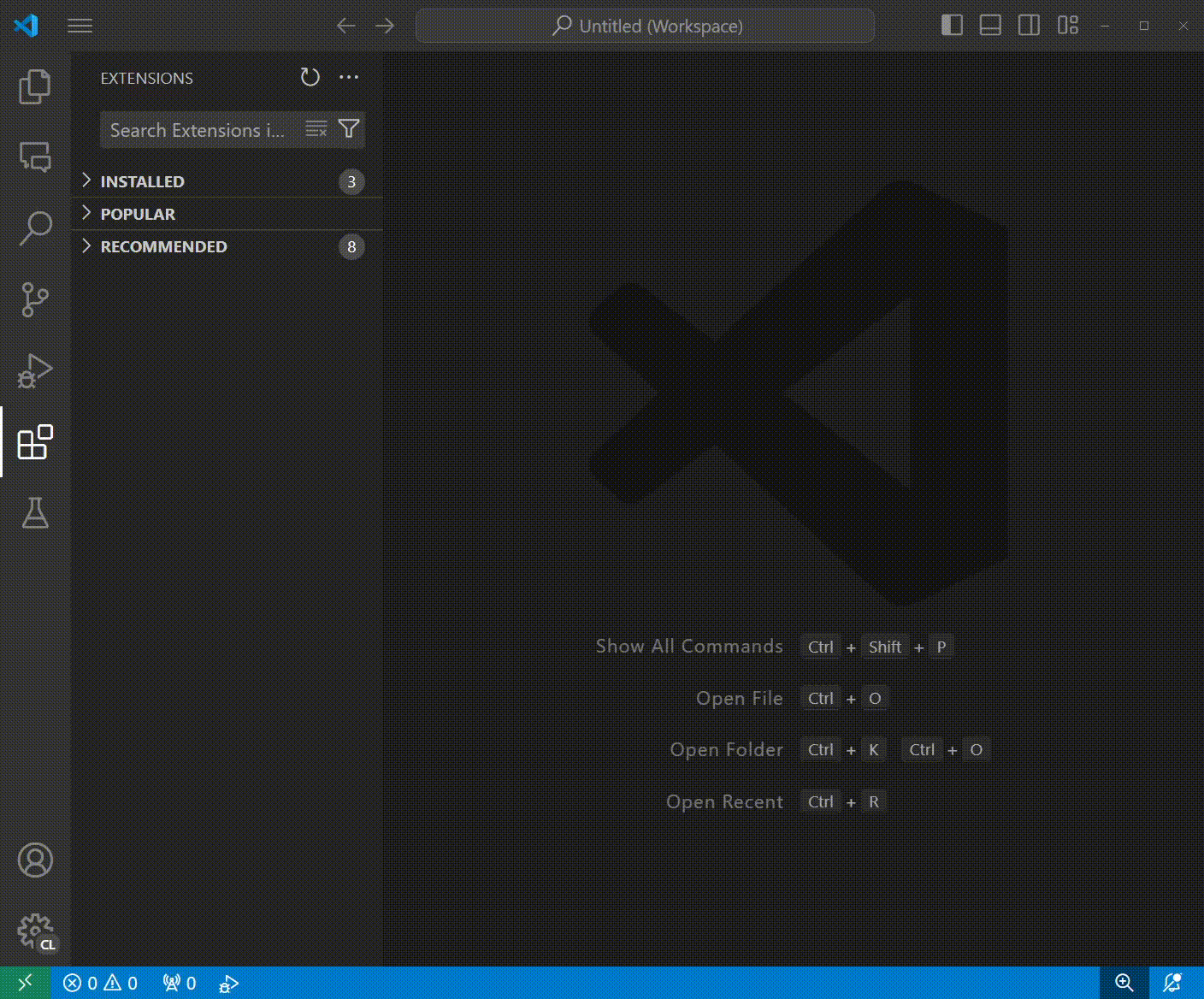Click the debug launch status icon

pyautogui.click(x=228, y=983)
